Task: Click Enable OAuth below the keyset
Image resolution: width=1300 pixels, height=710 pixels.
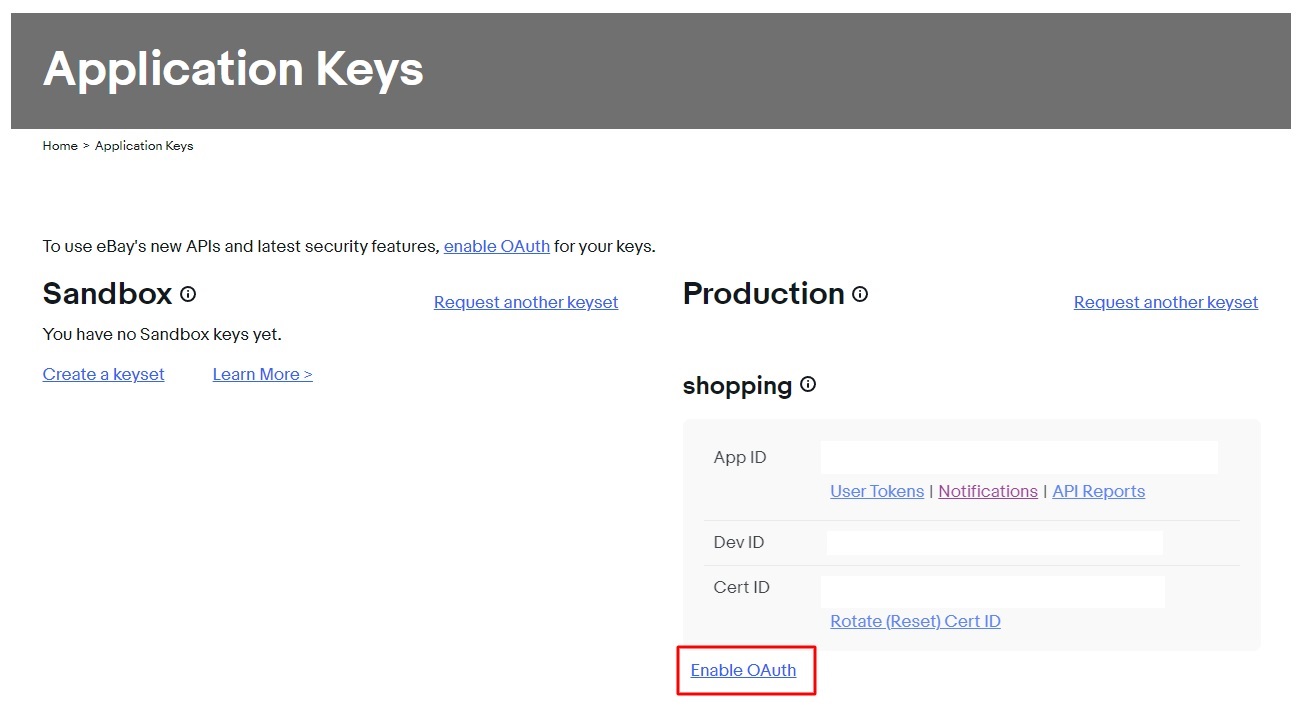Action: 744,670
